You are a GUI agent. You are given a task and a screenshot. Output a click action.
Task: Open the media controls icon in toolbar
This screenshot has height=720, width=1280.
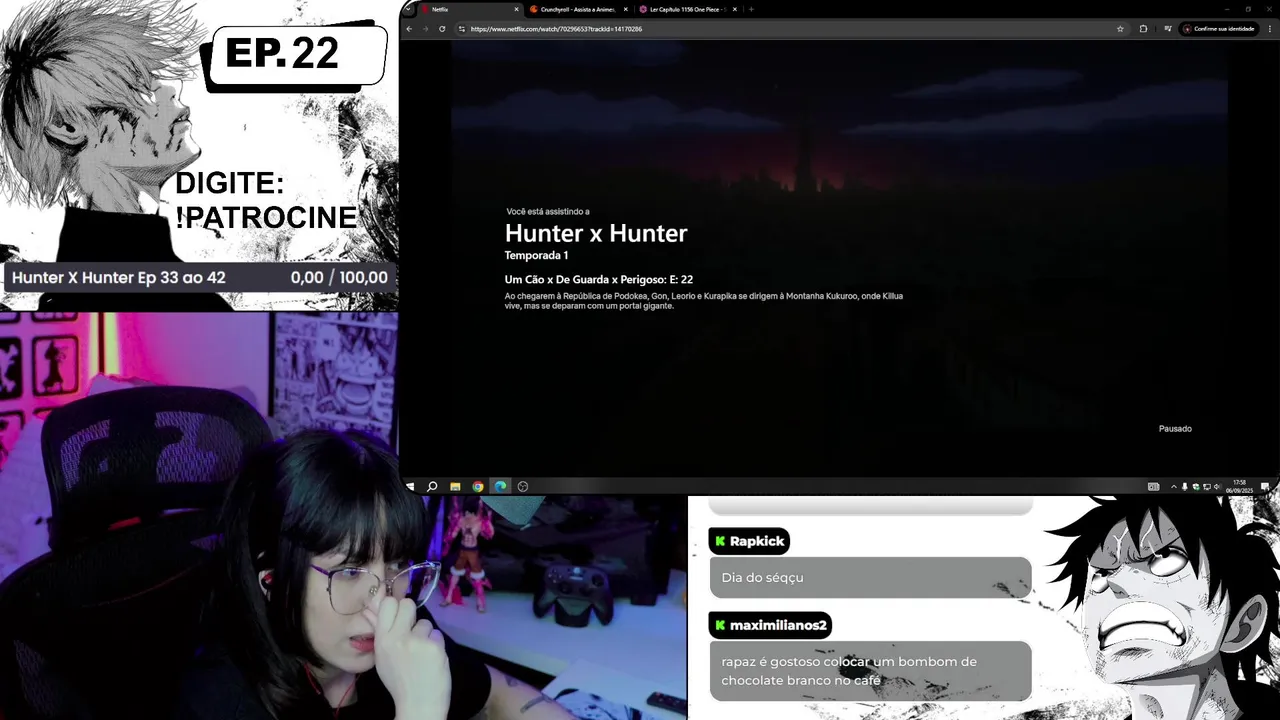coord(1168,29)
